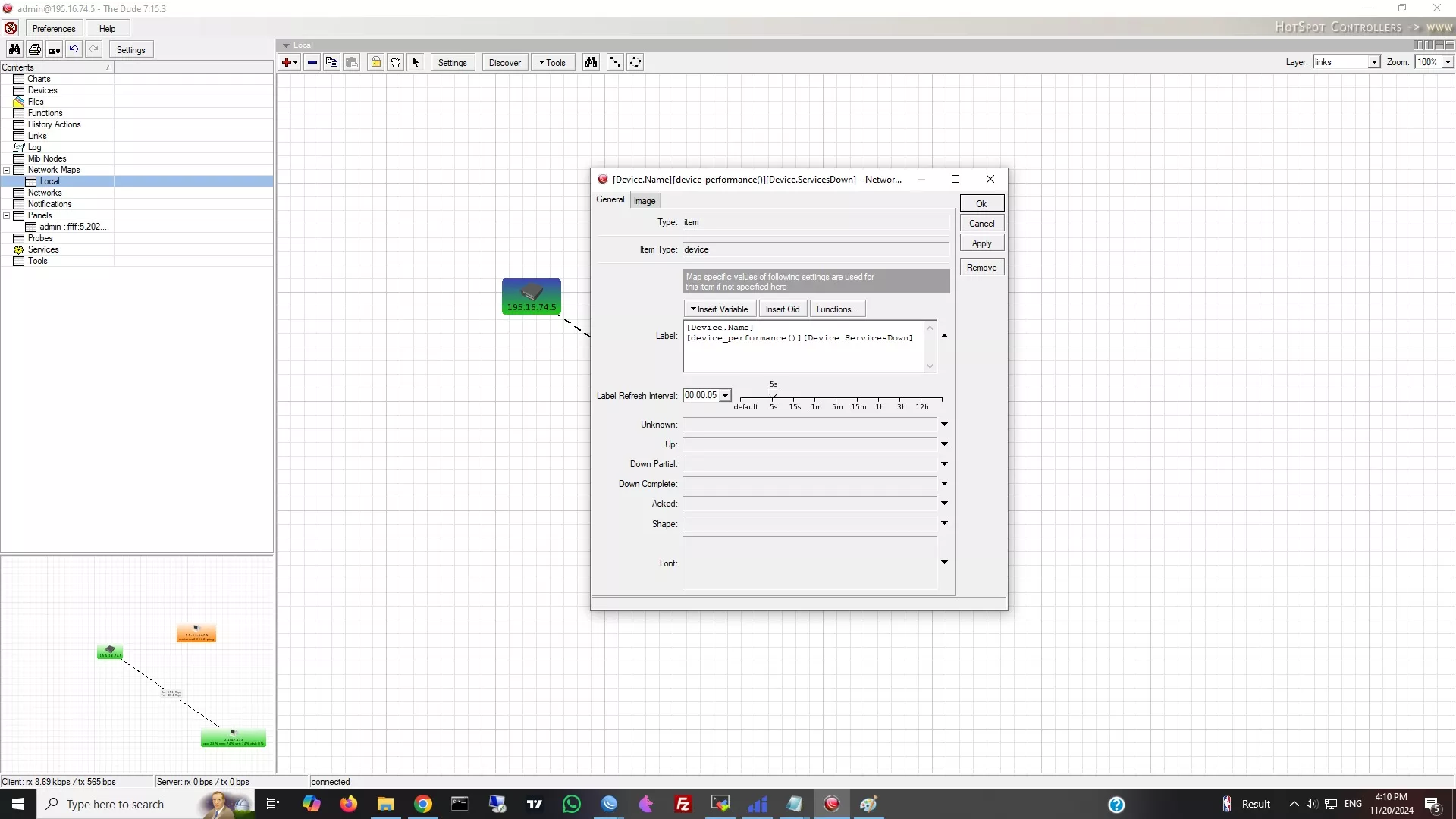Click the undo arrow icon
The height and width of the screenshot is (819, 1456).
pos(74,49)
